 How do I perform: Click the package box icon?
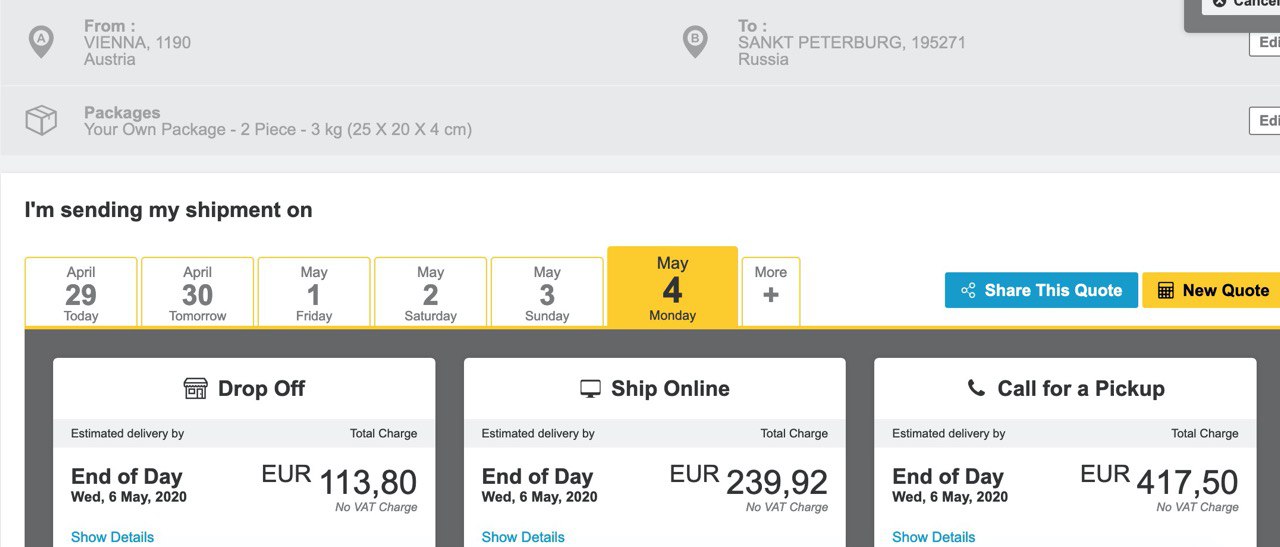[41, 120]
